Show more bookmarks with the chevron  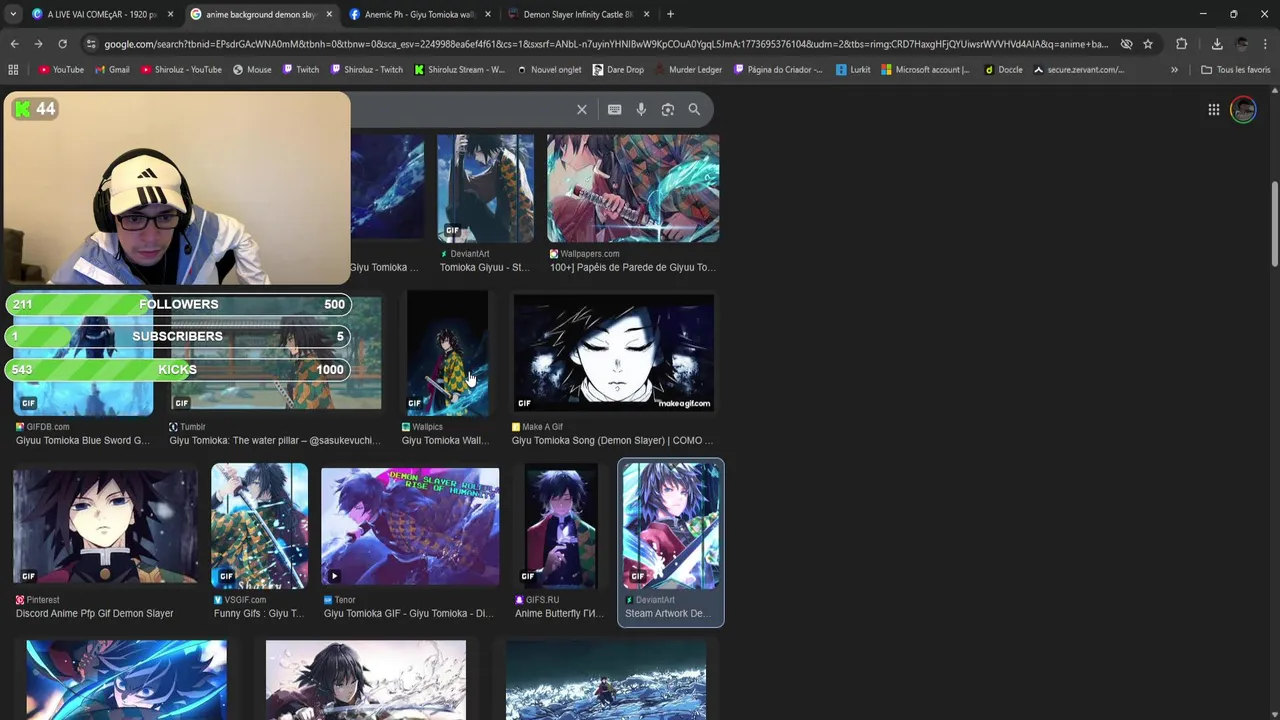tap(1174, 70)
